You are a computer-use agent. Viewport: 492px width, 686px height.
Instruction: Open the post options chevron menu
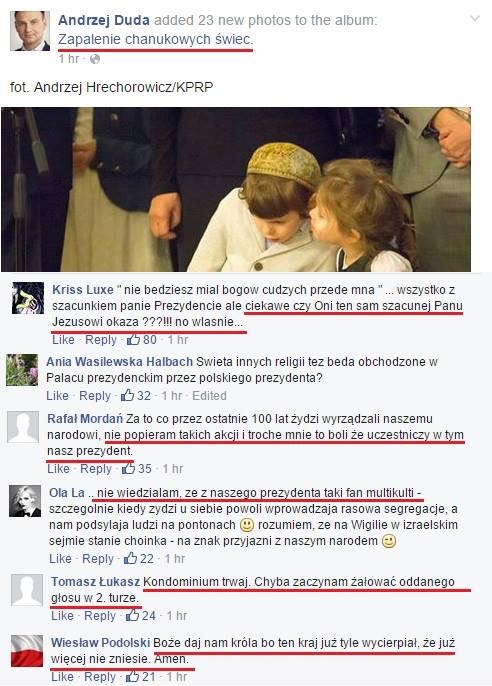tap(475, 19)
